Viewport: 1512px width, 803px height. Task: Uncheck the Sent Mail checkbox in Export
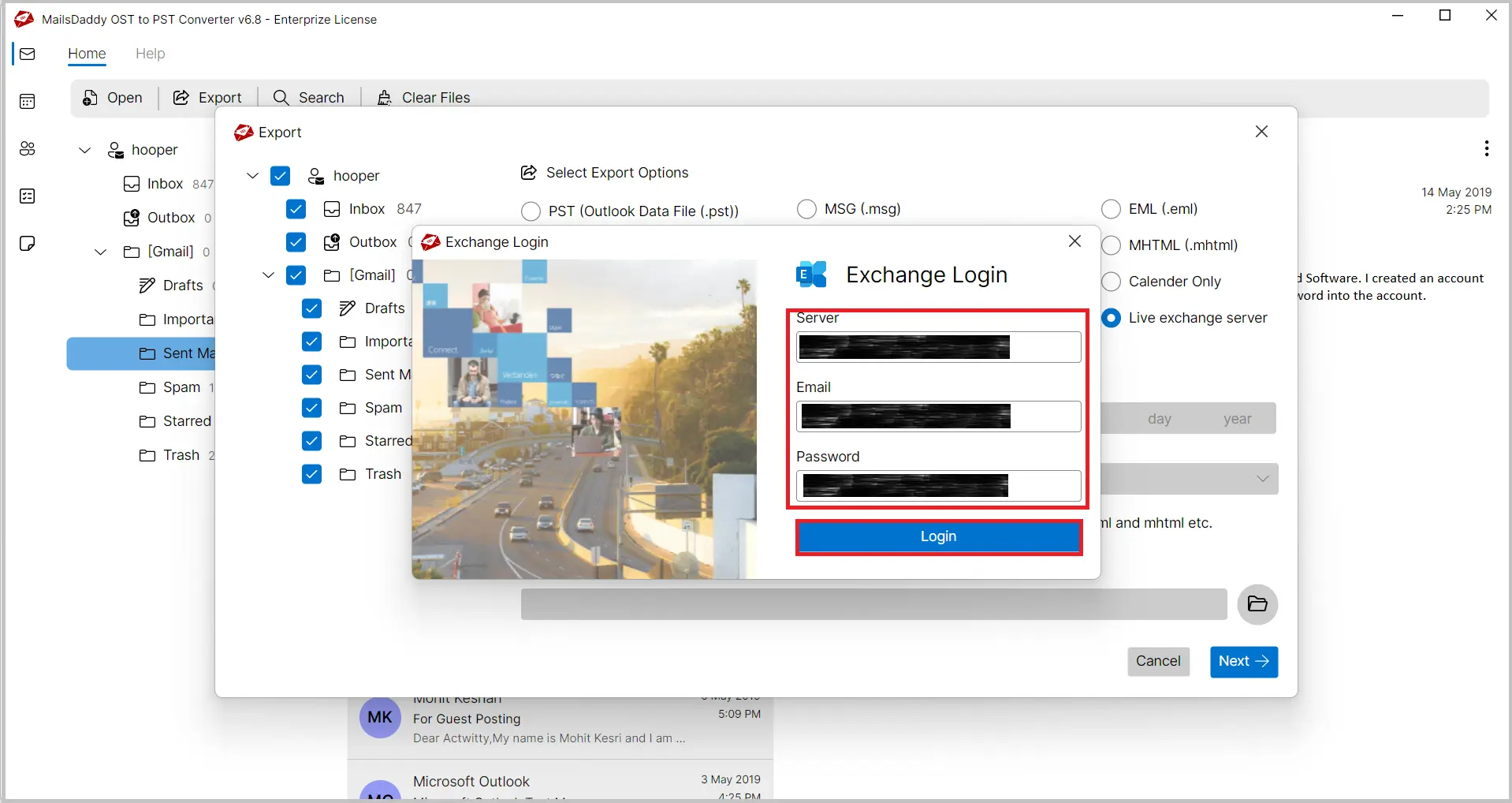pos(312,375)
